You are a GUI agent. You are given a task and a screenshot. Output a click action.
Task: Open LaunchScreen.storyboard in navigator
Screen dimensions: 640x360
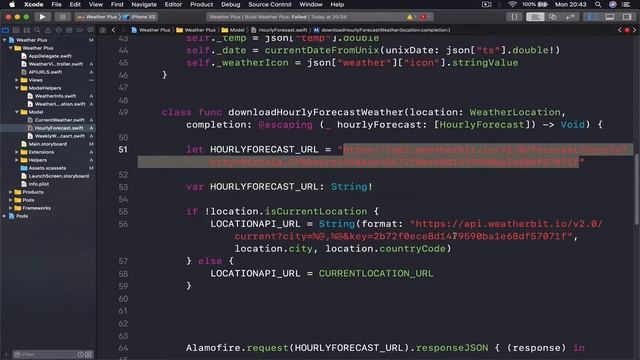58,176
